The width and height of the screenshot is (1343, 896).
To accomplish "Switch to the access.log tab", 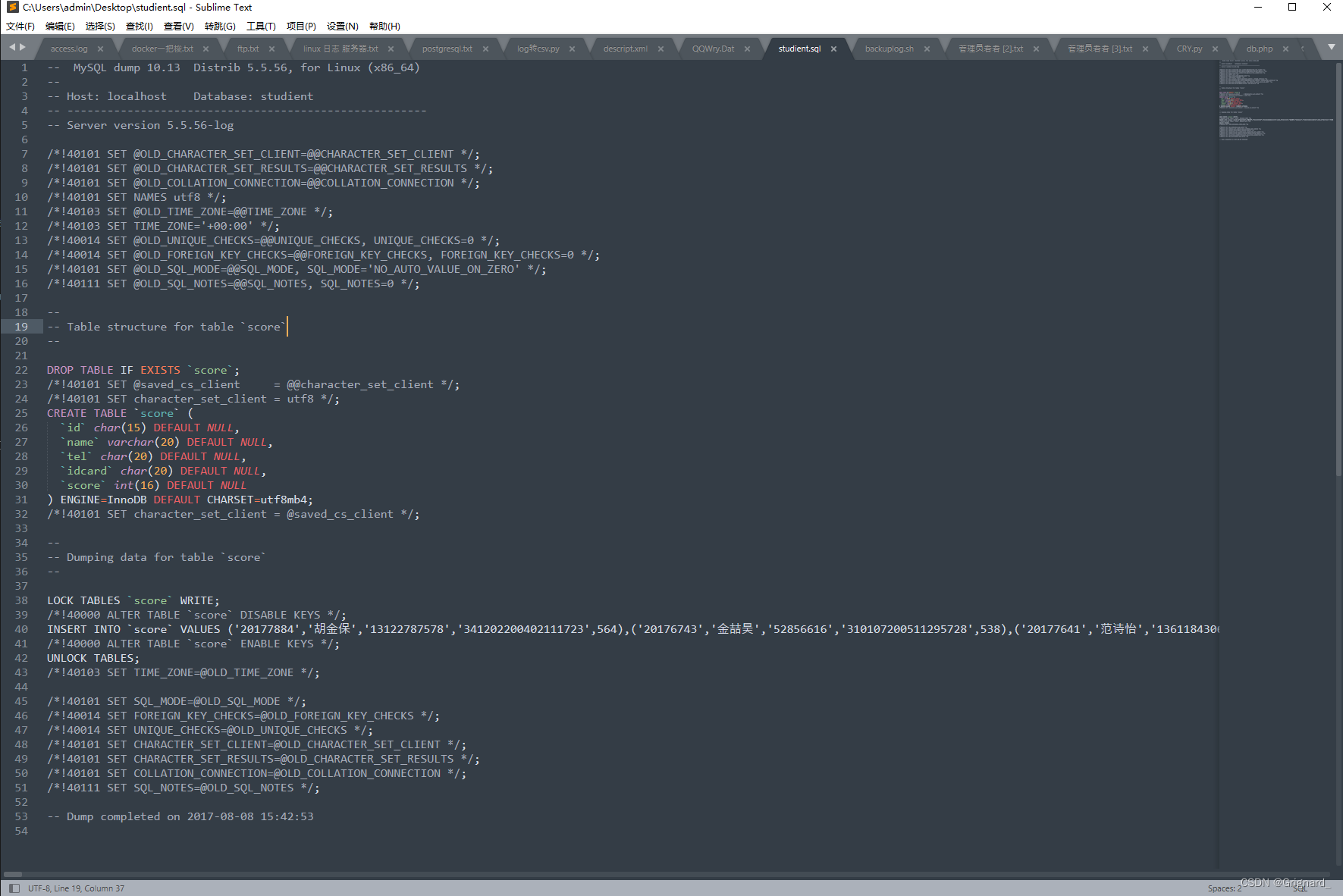I will pyautogui.click(x=69, y=49).
